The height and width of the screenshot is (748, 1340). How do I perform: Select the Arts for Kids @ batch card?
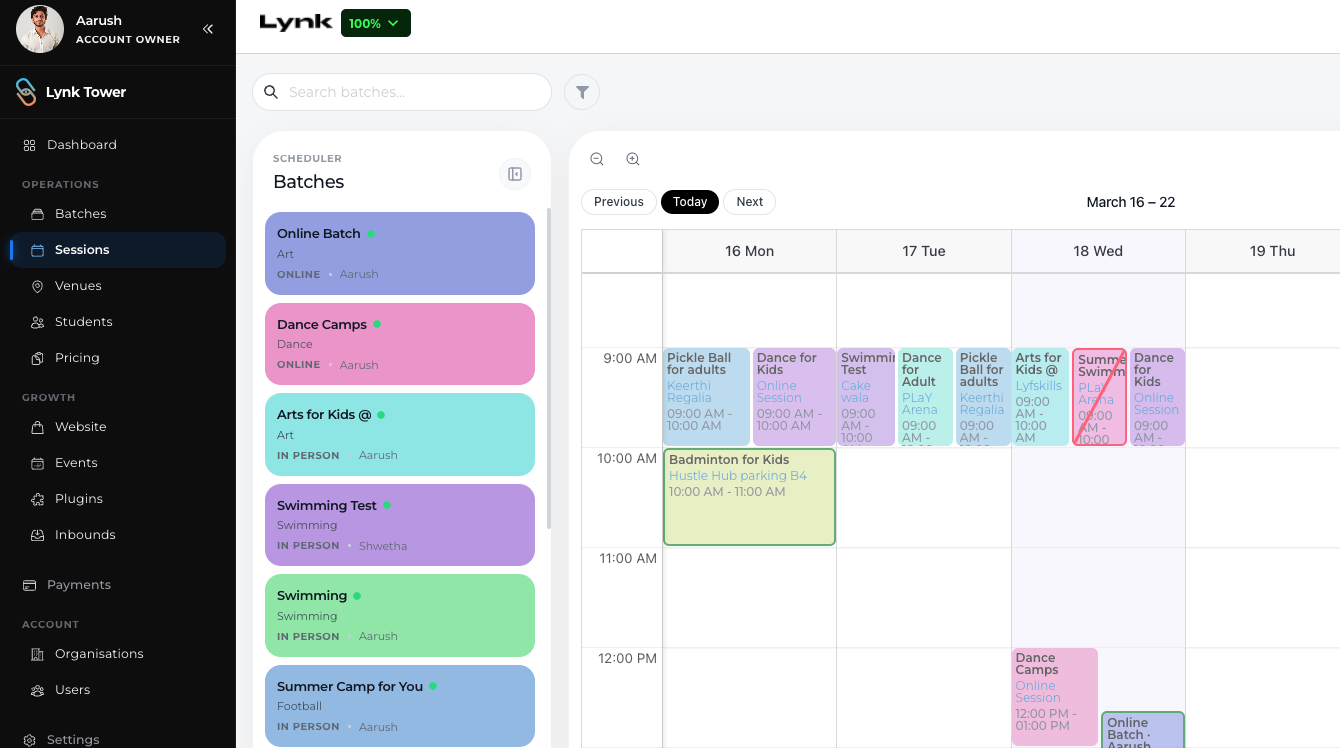pyautogui.click(x=400, y=434)
